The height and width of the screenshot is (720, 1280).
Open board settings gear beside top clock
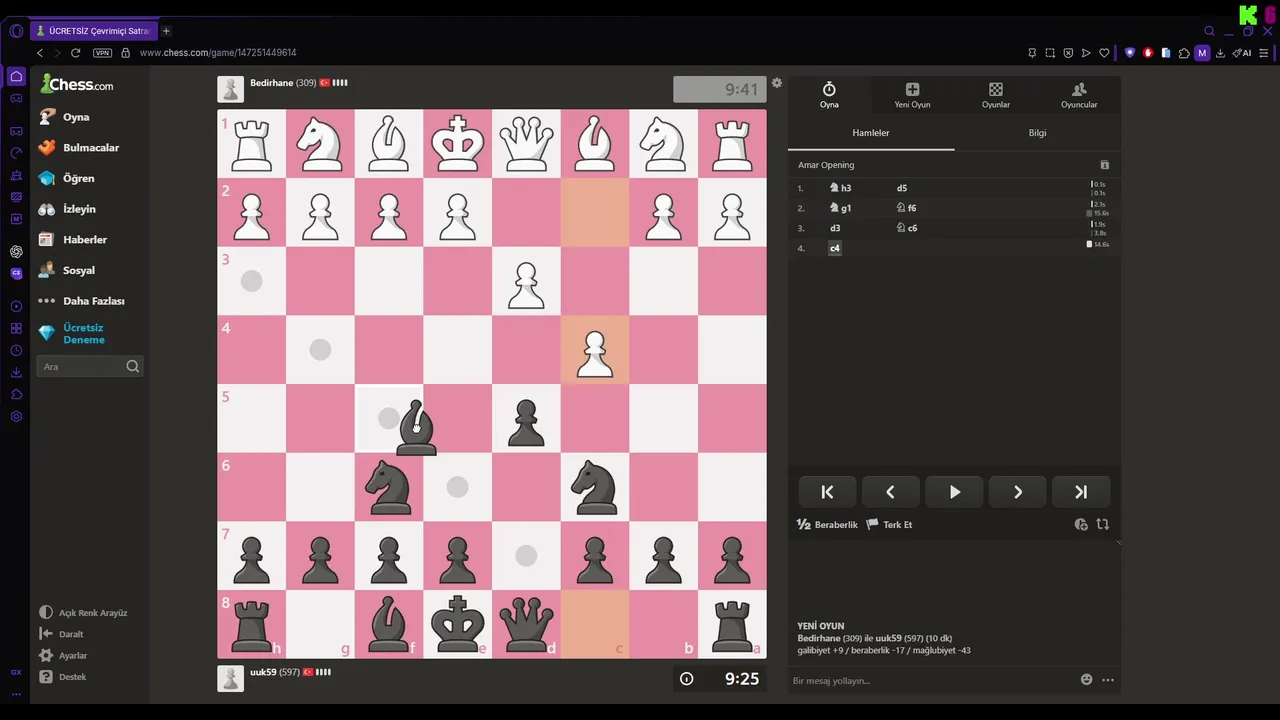pyautogui.click(x=777, y=83)
